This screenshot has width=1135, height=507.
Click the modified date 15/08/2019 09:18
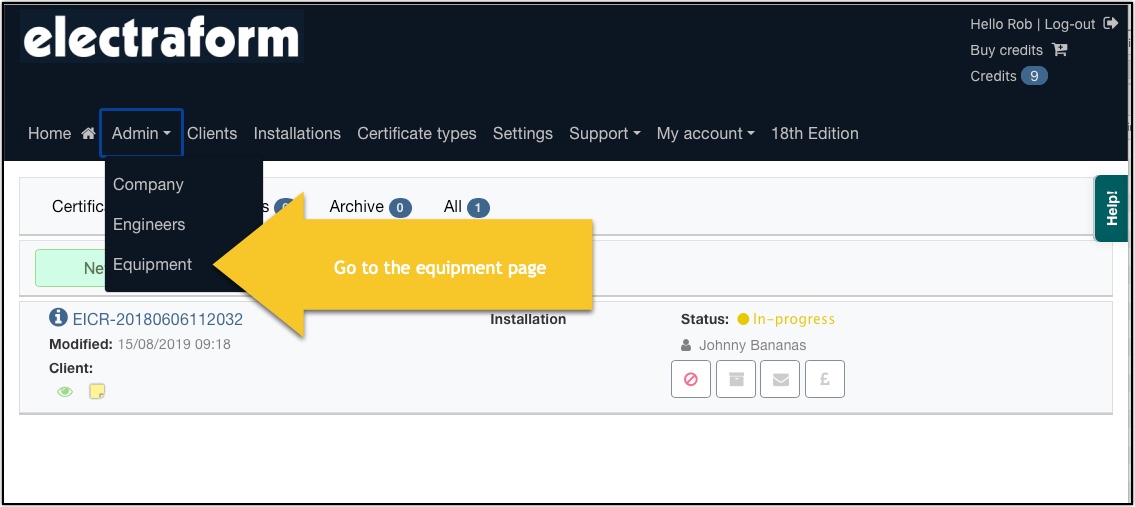point(174,345)
